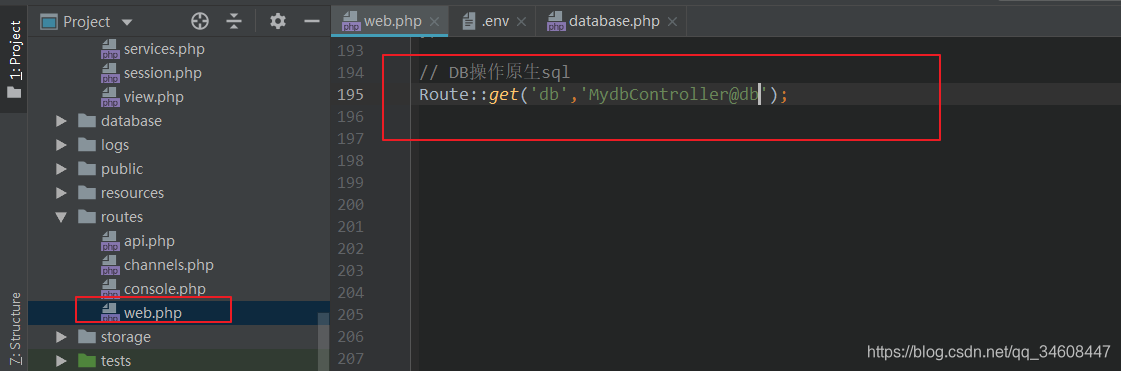Select the storage folder icon
This screenshot has width=1121, height=371.
click(87, 337)
